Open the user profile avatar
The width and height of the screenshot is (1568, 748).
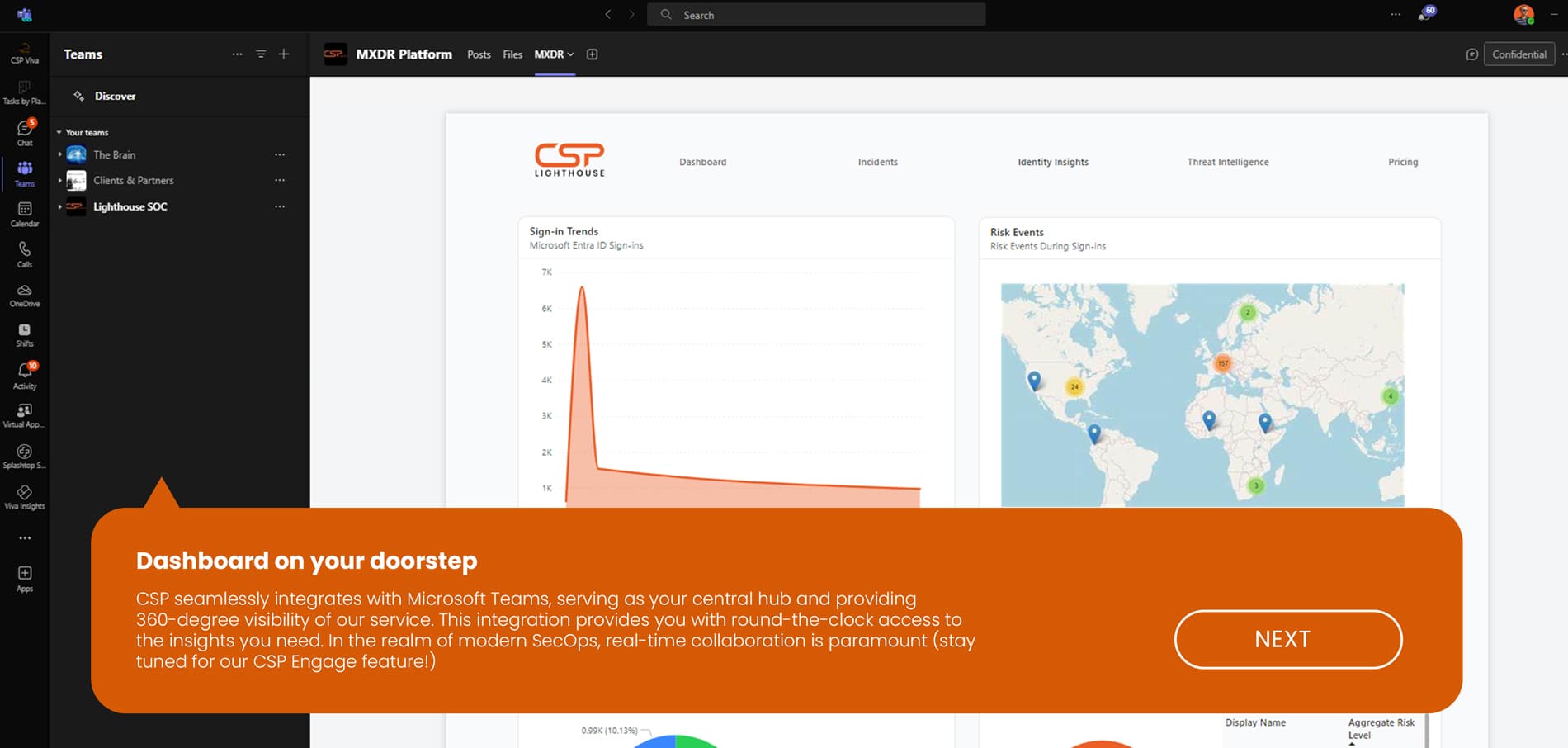(1523, 14)
